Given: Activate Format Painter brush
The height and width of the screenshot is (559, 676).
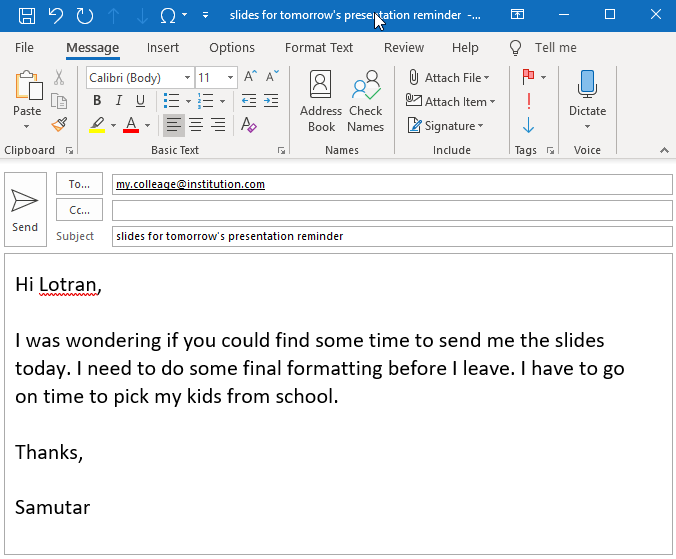Looking at the screenshot, I should (59, 125).
